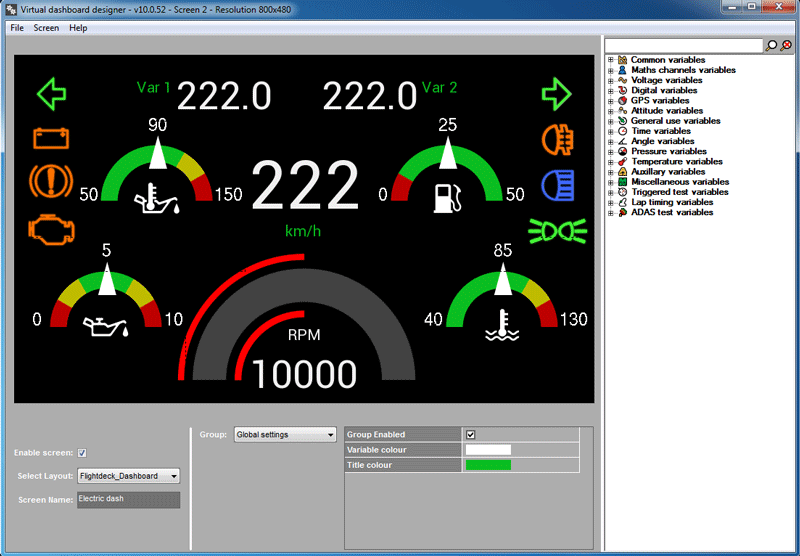Click the green Title colour swatch

tap(488, 465)
